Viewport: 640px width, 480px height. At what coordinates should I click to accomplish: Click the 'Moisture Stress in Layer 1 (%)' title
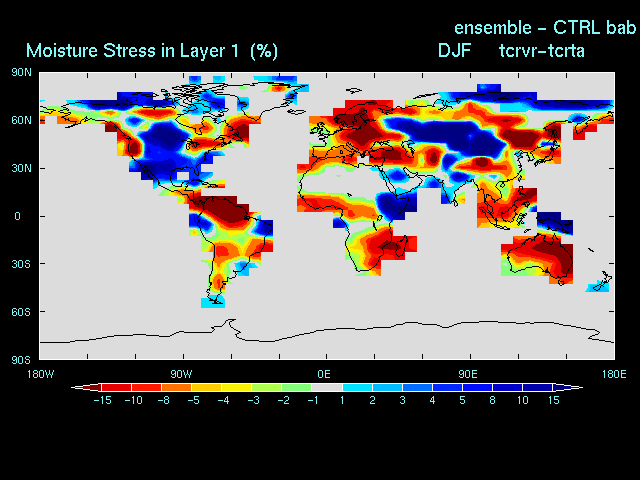click(x=152, y=50)
